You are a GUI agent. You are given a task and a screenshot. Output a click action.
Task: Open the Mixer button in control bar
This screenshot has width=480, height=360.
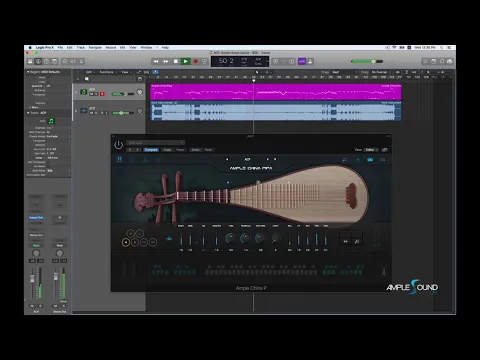[73, 61]
